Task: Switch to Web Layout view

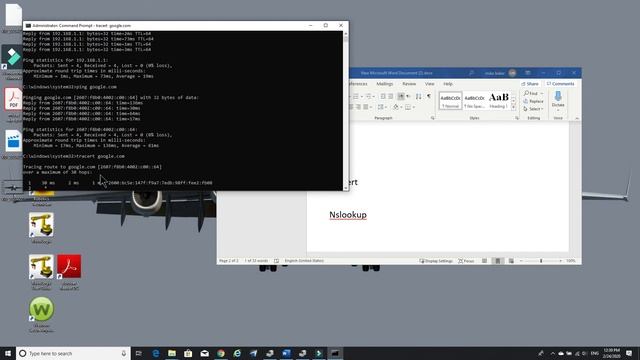Action: [511, 260]
